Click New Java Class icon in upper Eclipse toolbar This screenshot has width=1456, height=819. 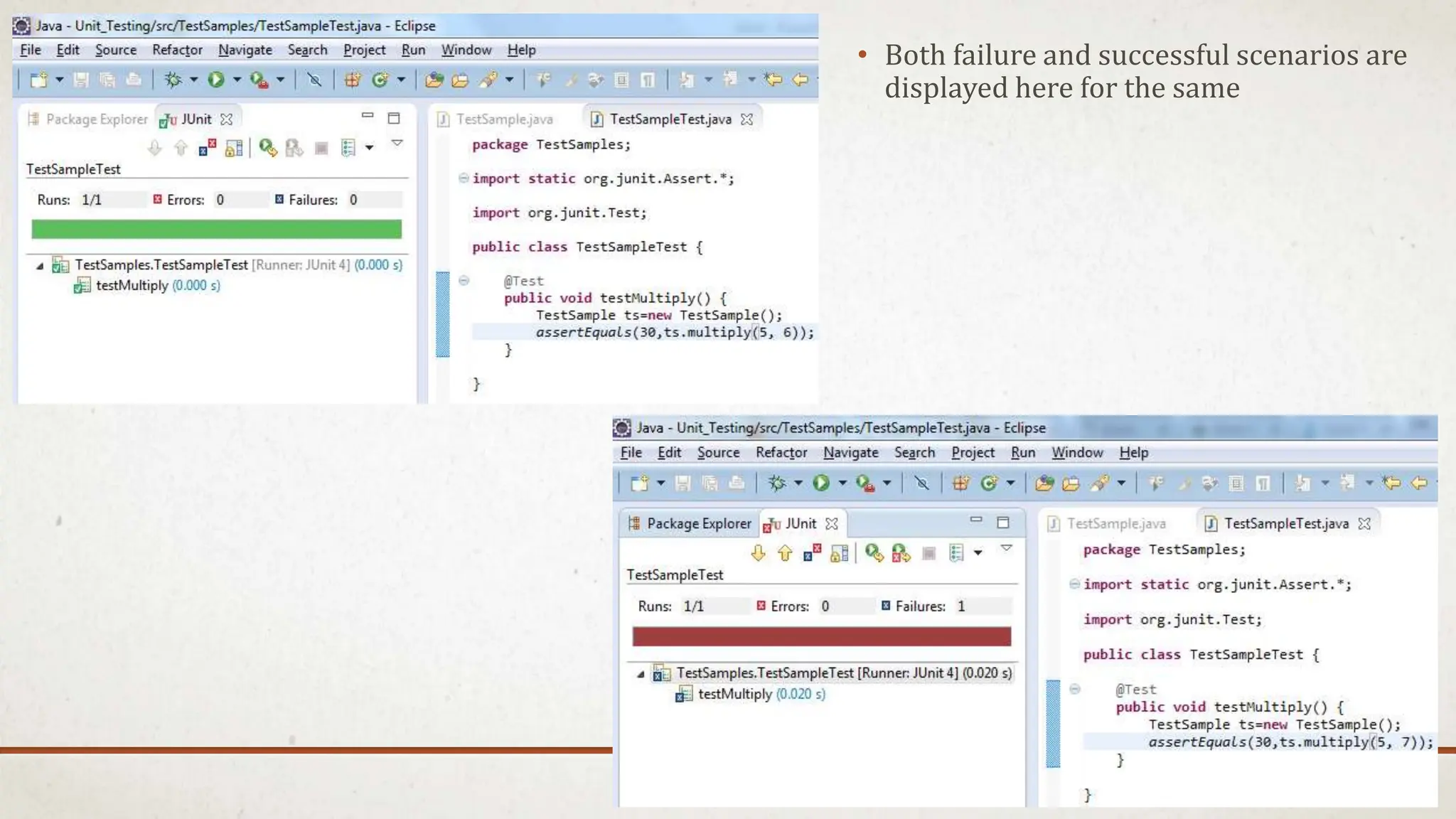pyautogui.click(x=380, y=80)
